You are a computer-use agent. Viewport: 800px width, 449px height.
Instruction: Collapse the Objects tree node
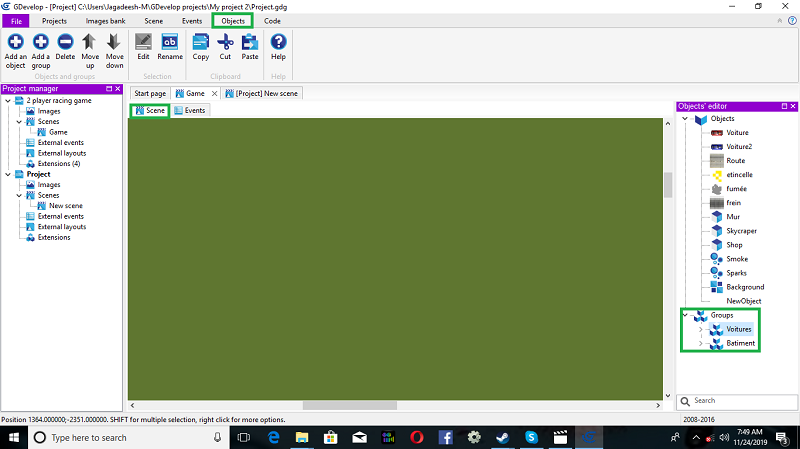(685, 118)
